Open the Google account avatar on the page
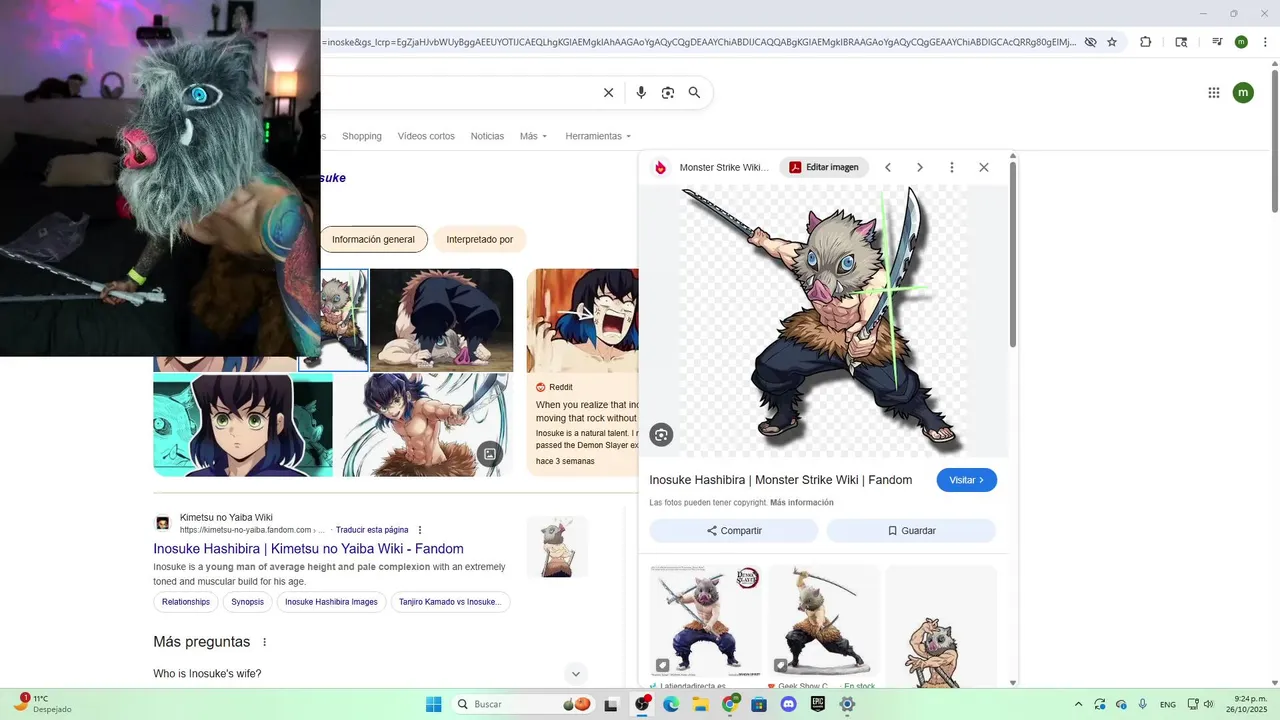This screenshot has width=1280, height=720. [x=1243, y=93]
